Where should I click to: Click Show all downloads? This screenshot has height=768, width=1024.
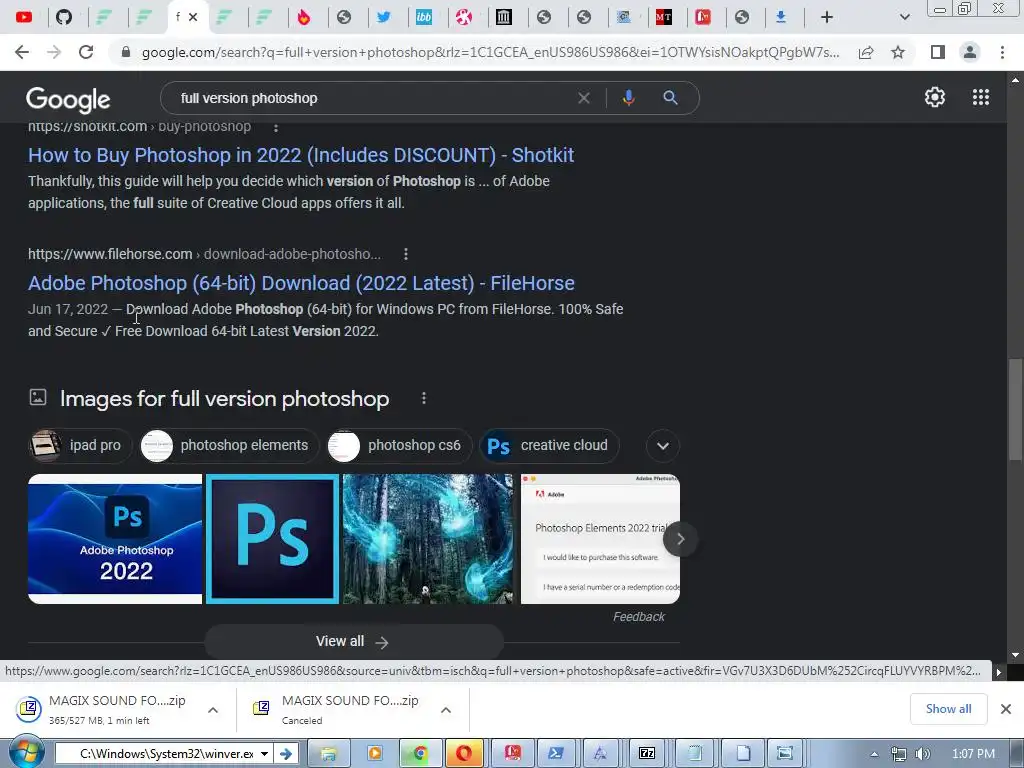click(x=948, y=709)
